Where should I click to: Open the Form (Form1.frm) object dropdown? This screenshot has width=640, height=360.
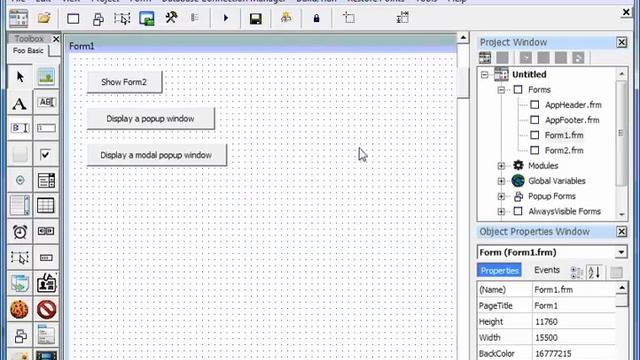[621, 252]
